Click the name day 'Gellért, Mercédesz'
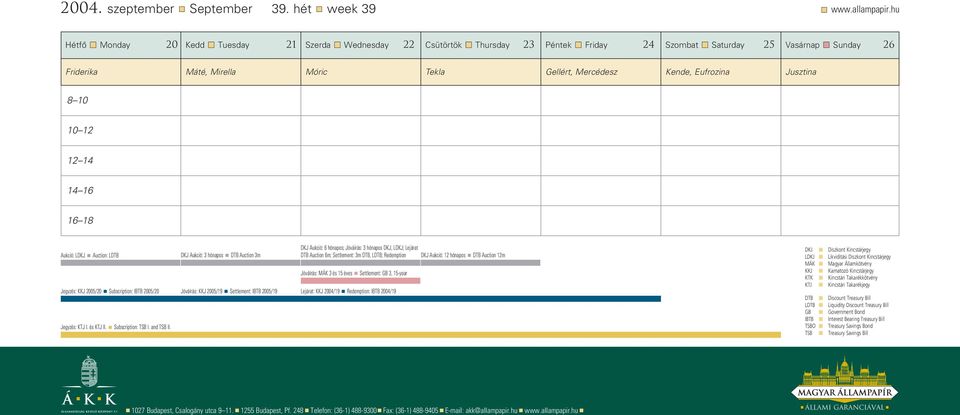Viewport: 960px width, 415px height. [x=581, y=72]
